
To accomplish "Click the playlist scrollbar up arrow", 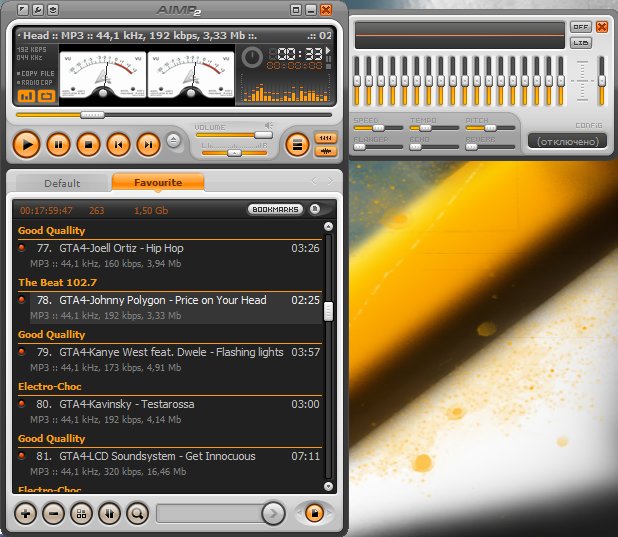I will tap(328, 226).
